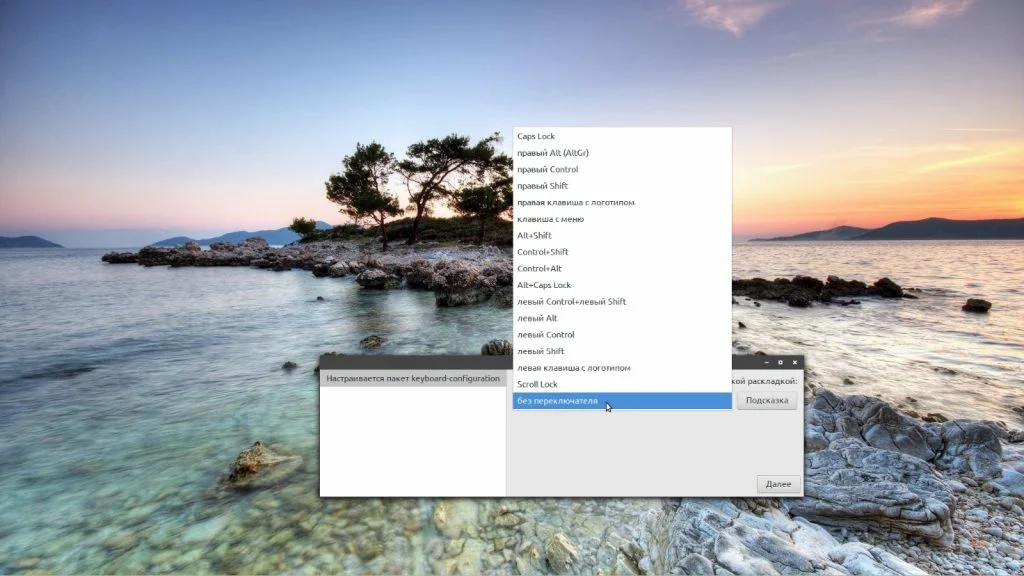This screenshot has height=576, width=1024.
Task: Pick the правый Shift option
Action: (543, 186)
